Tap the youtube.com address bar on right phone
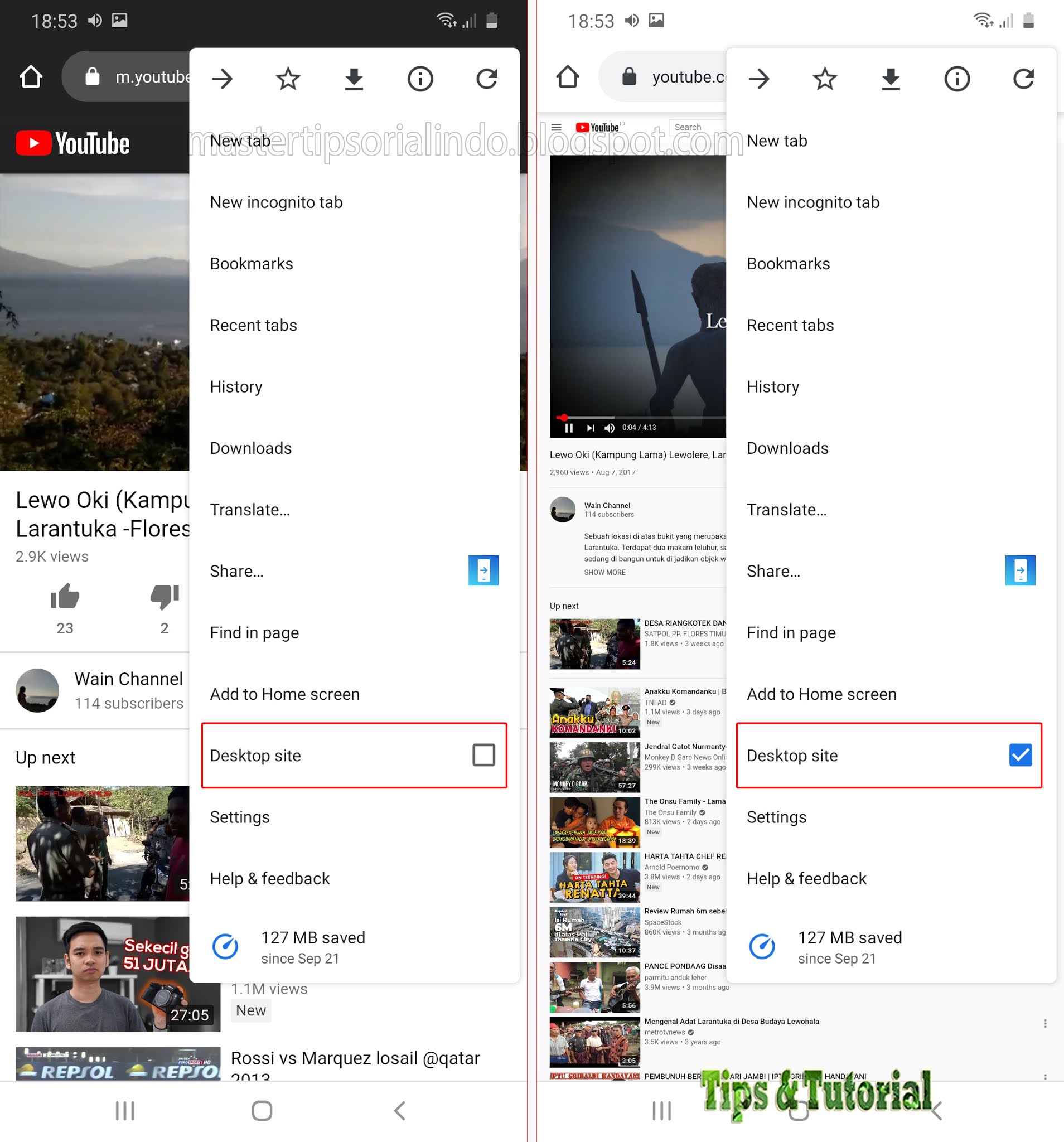The height and width of the screenshot is (1142, 1064). 662,76
